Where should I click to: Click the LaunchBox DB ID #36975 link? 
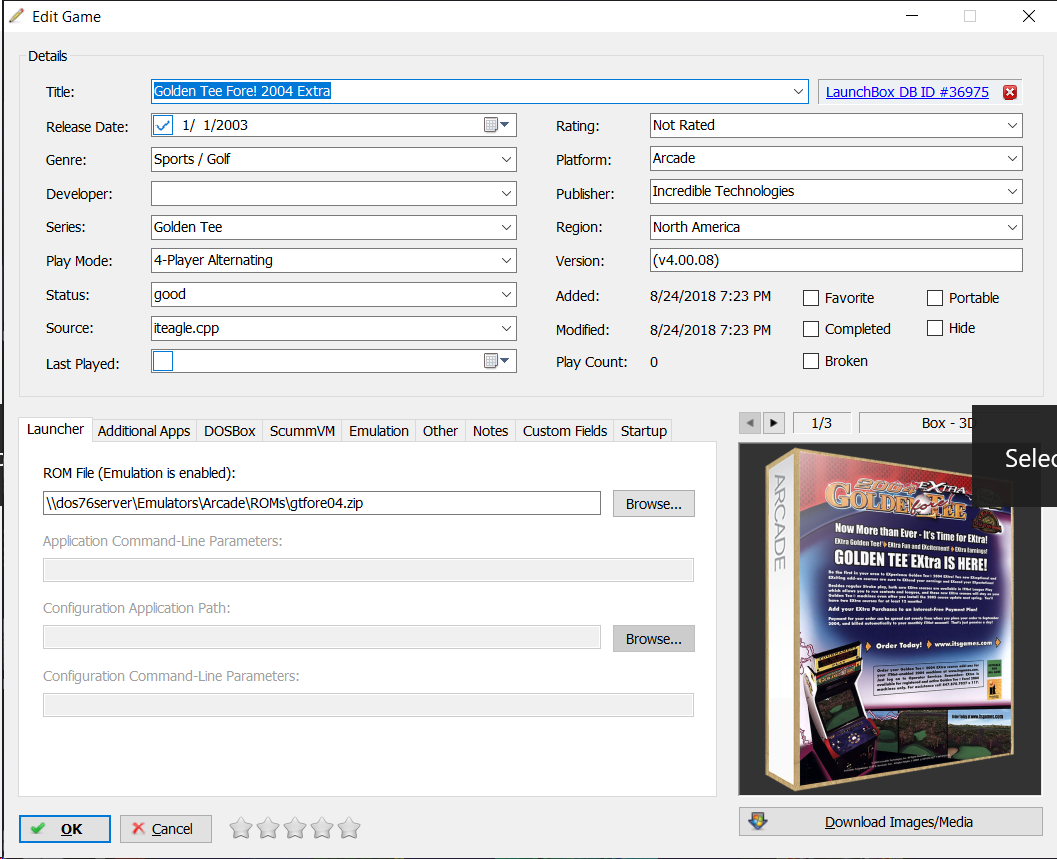point(907,92)
